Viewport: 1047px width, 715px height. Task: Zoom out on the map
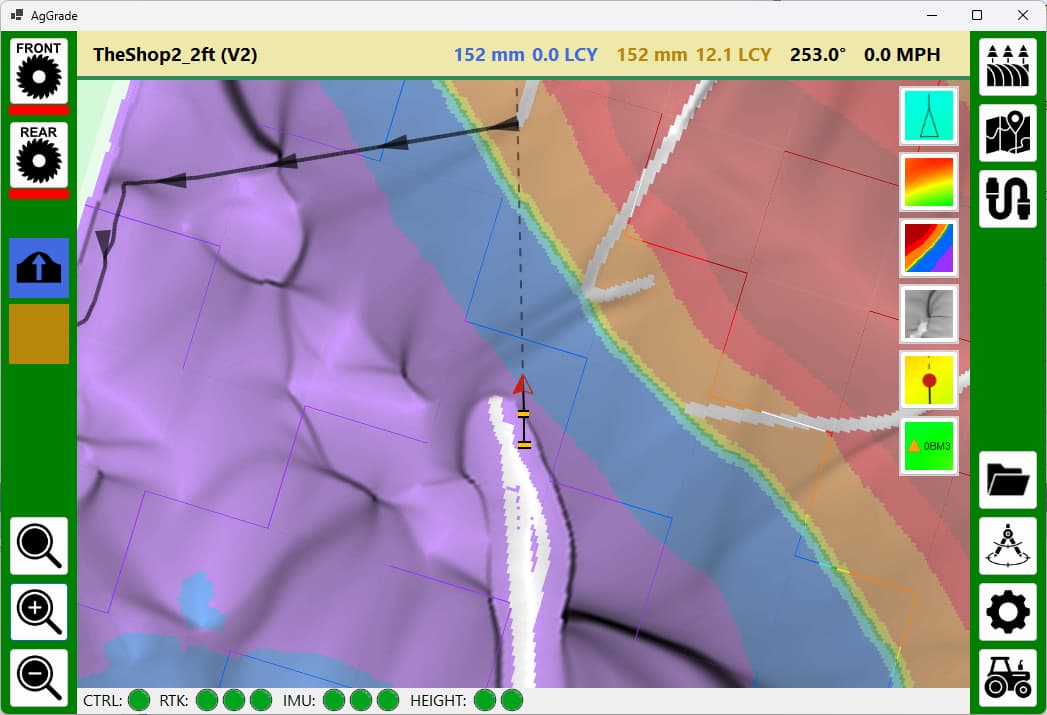39,678
